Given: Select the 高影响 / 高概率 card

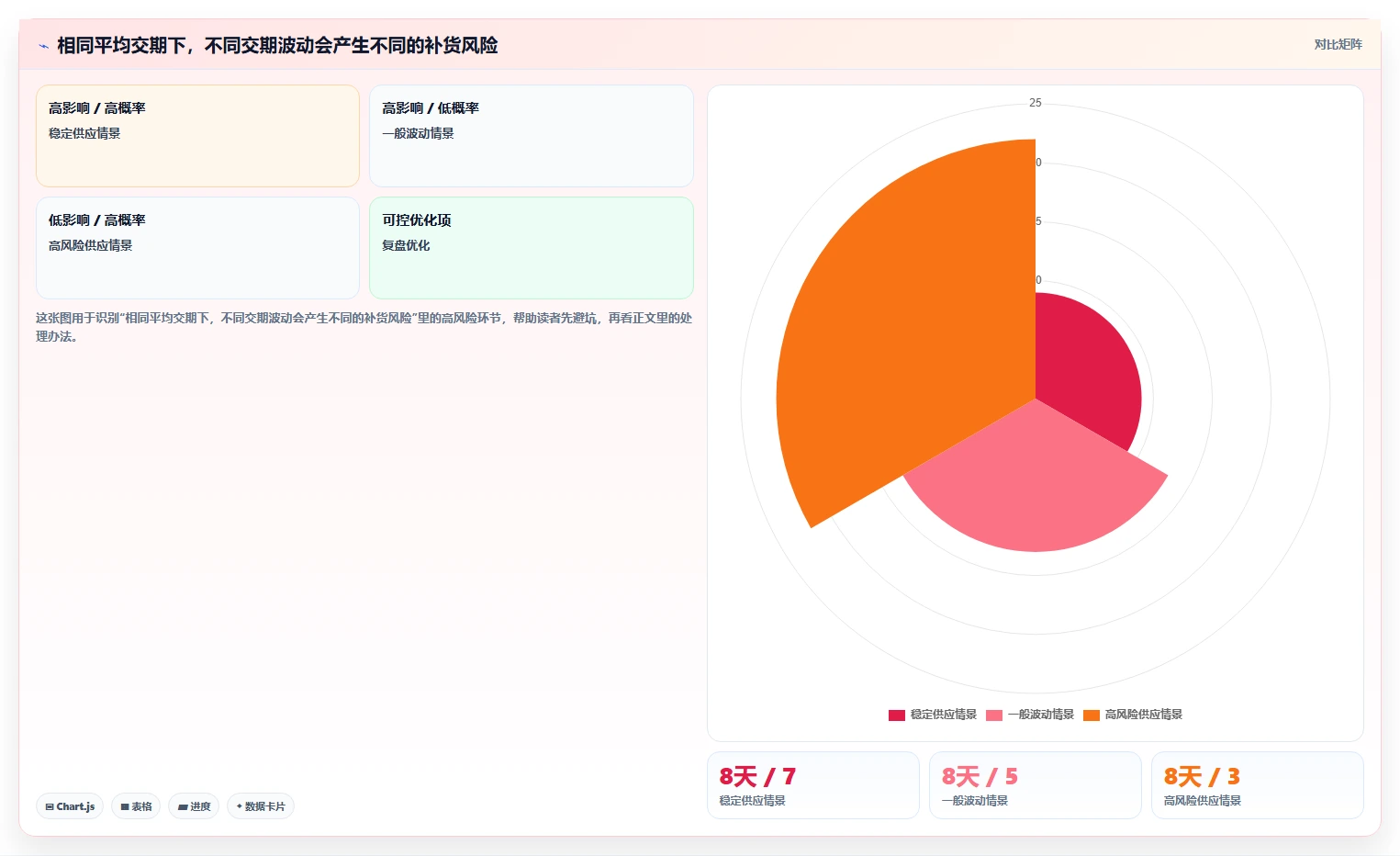Looking at the screenshot, I should pos(197,136).
